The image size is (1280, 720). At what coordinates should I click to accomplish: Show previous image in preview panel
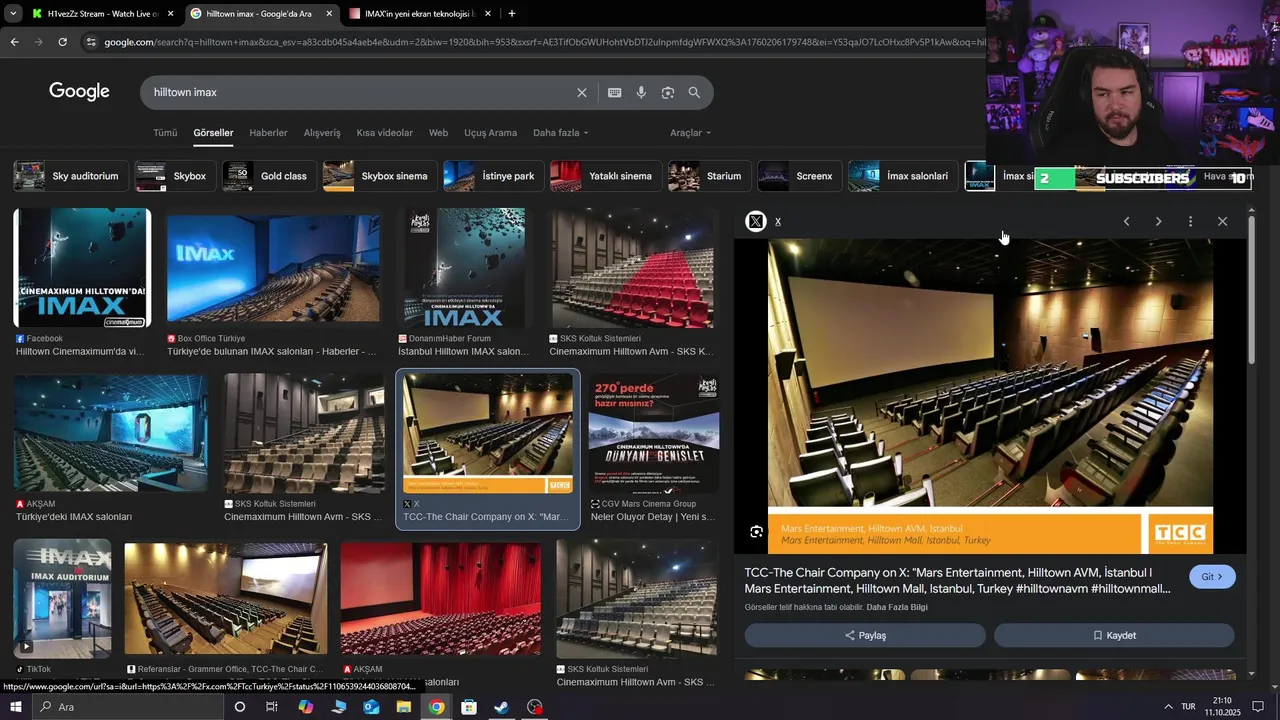(x=1126, y=221)
